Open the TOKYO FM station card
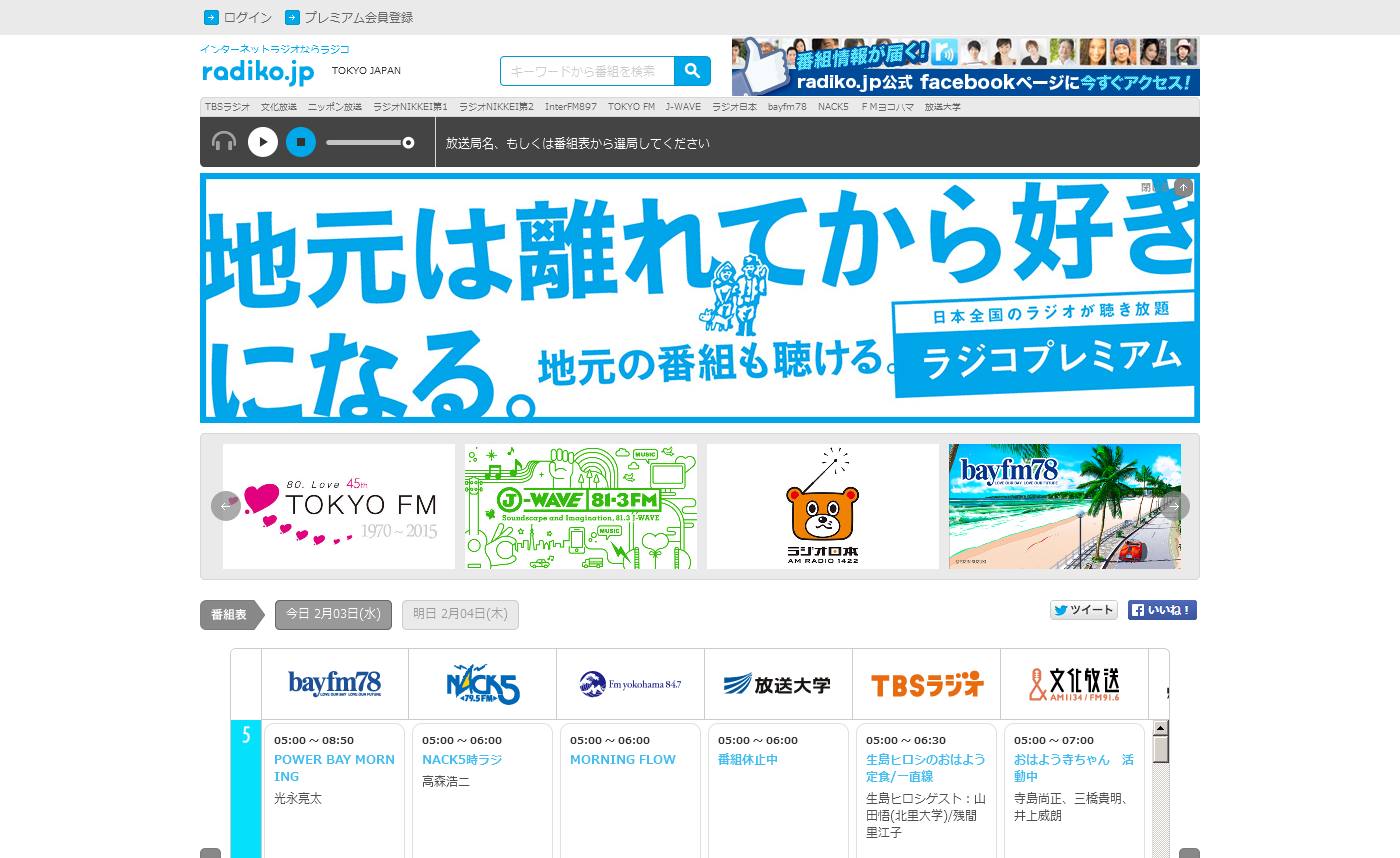Viewport: 1400px width, 858px height. 339,507
